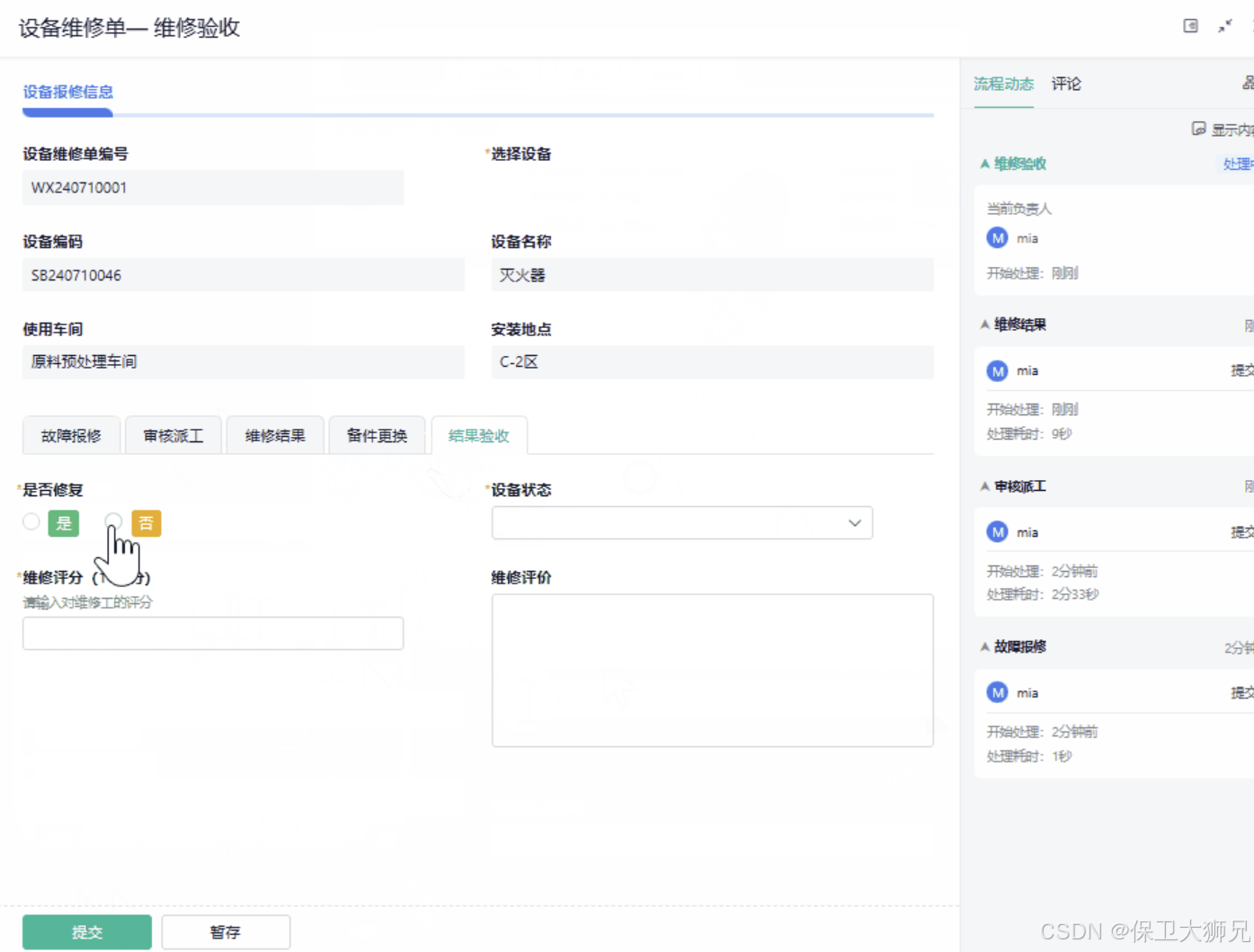
Task: Click 开始处理: 2分钟前 in 审核派工 card
Action: pos(1043,571)
